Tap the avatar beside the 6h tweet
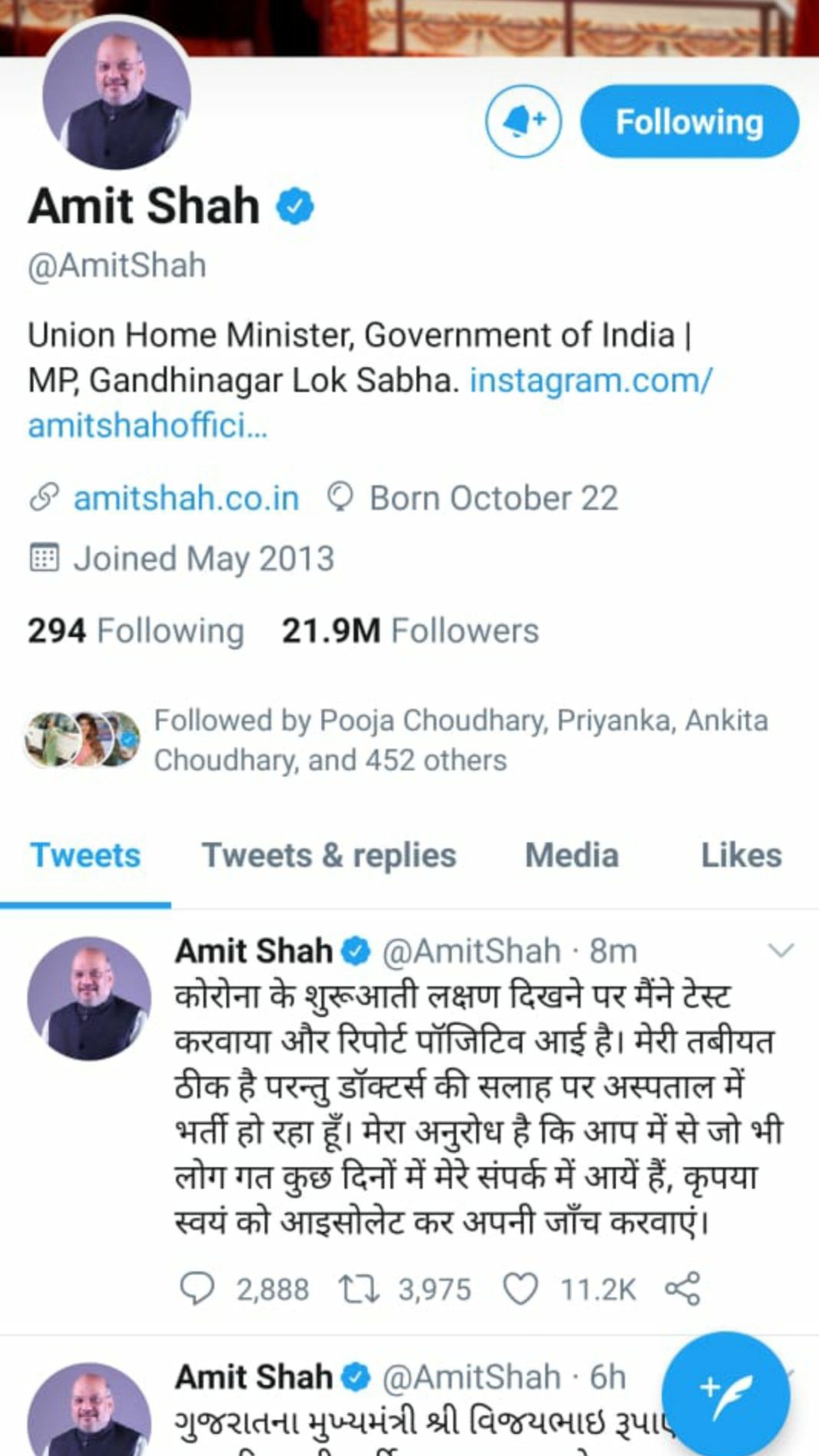819x1456 pixels. click(89, 1408)
